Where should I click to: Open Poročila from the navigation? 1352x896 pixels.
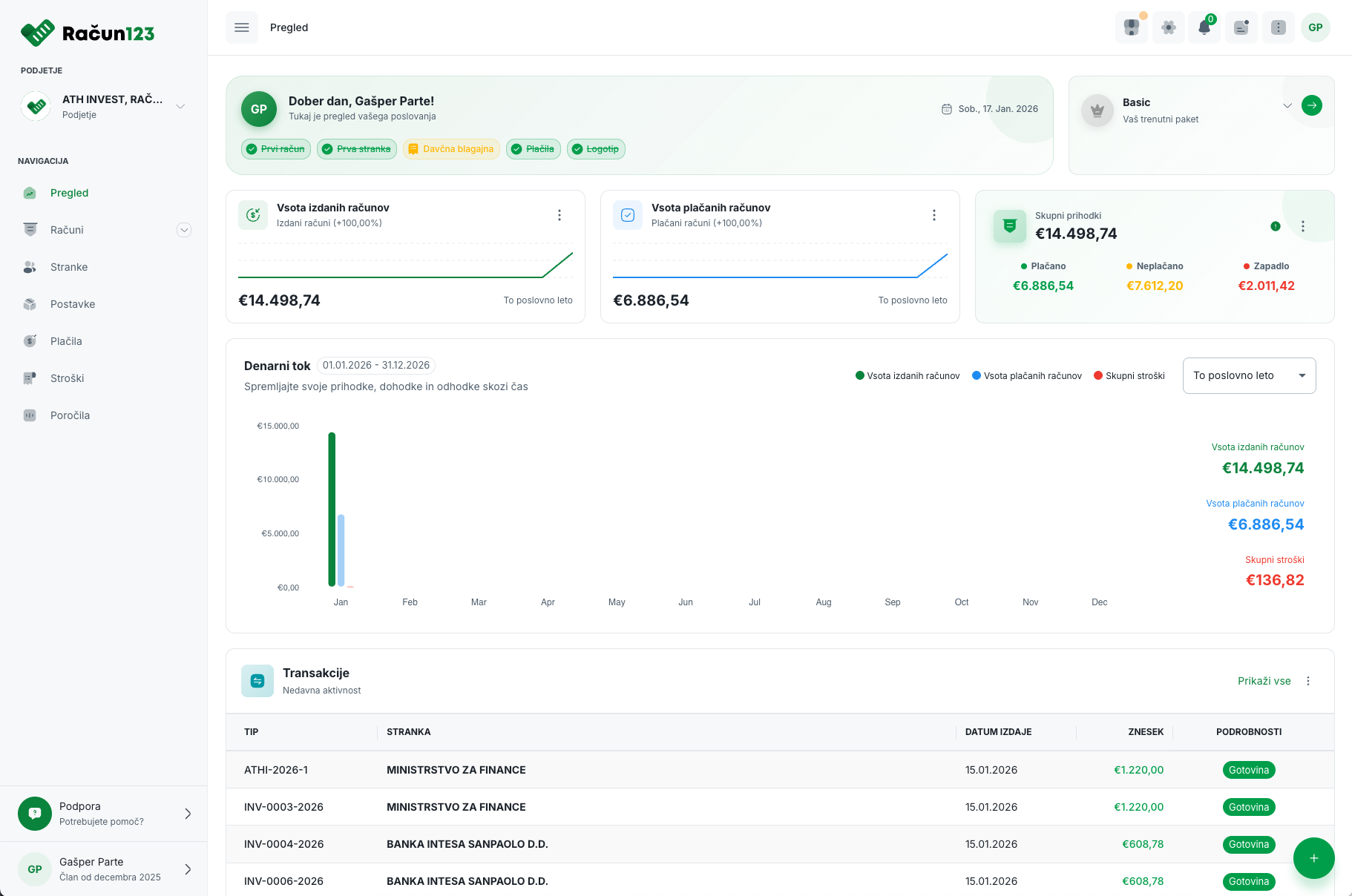pos(70,415)
